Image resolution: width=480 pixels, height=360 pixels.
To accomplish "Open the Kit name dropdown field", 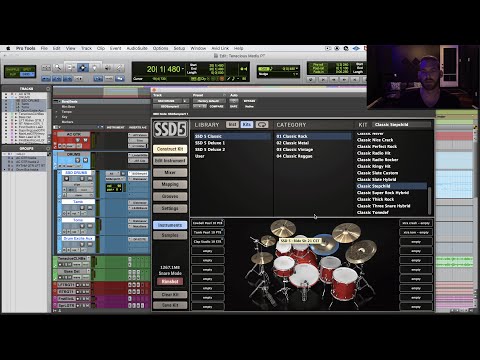I will pos(402,124).
